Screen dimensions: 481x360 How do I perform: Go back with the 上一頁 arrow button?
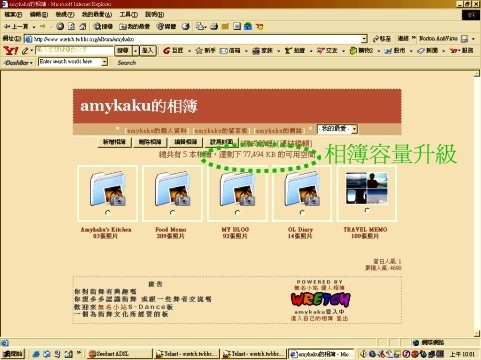[x=16, y=26]
